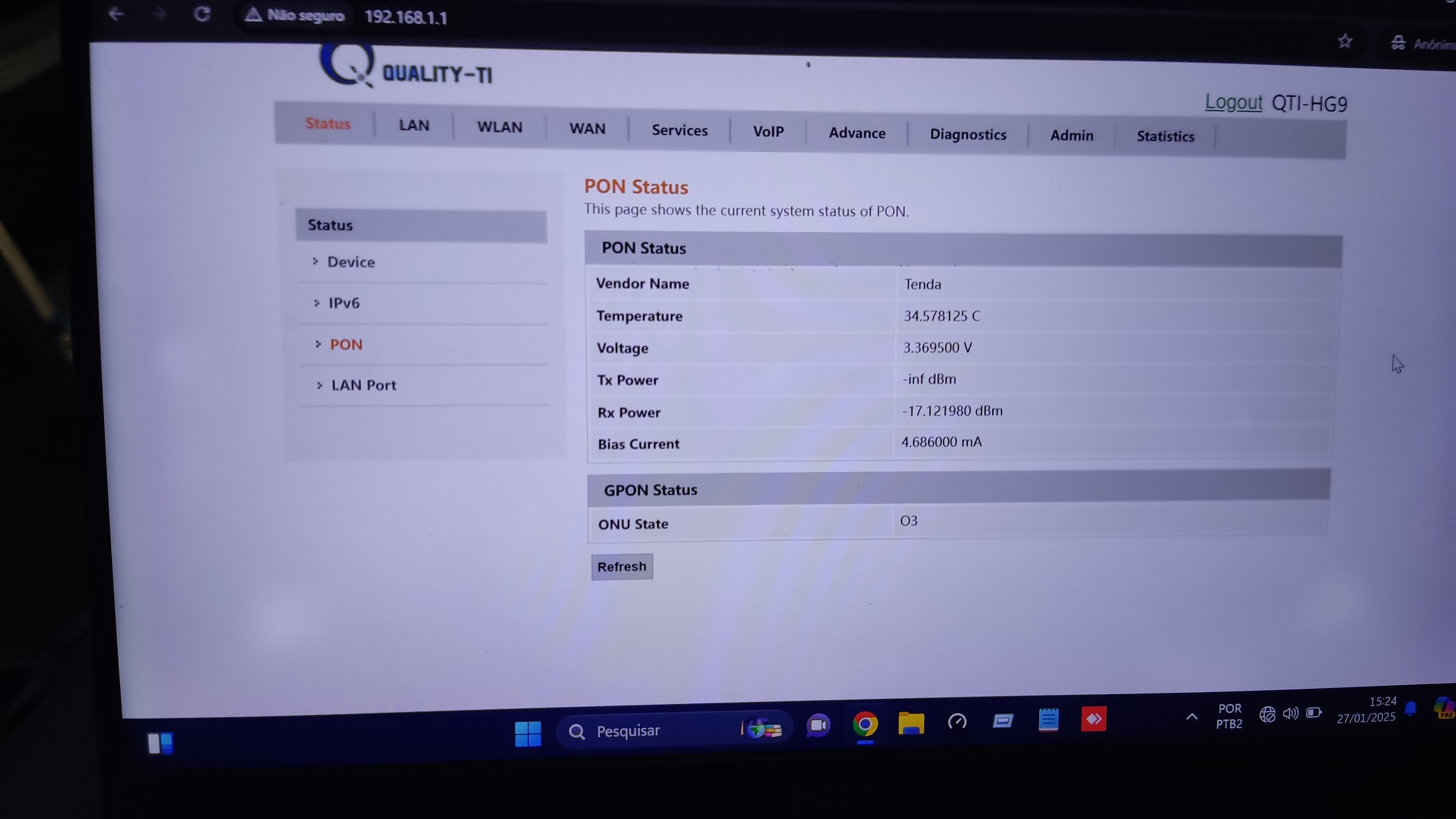The image size is (1456, 819).
Task: Open the Diagnostics tab
Action: (x=968, y=135)
